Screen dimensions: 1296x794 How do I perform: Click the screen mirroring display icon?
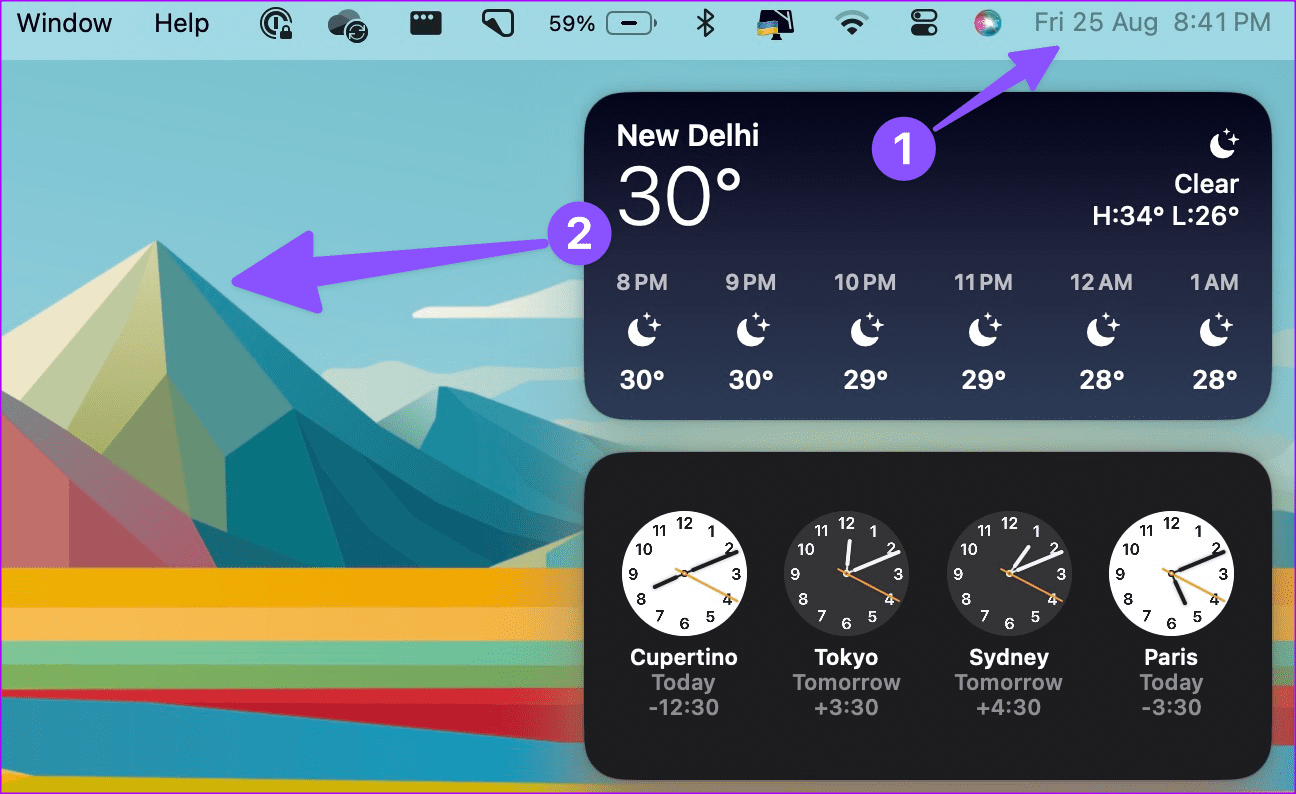(775, 22)
